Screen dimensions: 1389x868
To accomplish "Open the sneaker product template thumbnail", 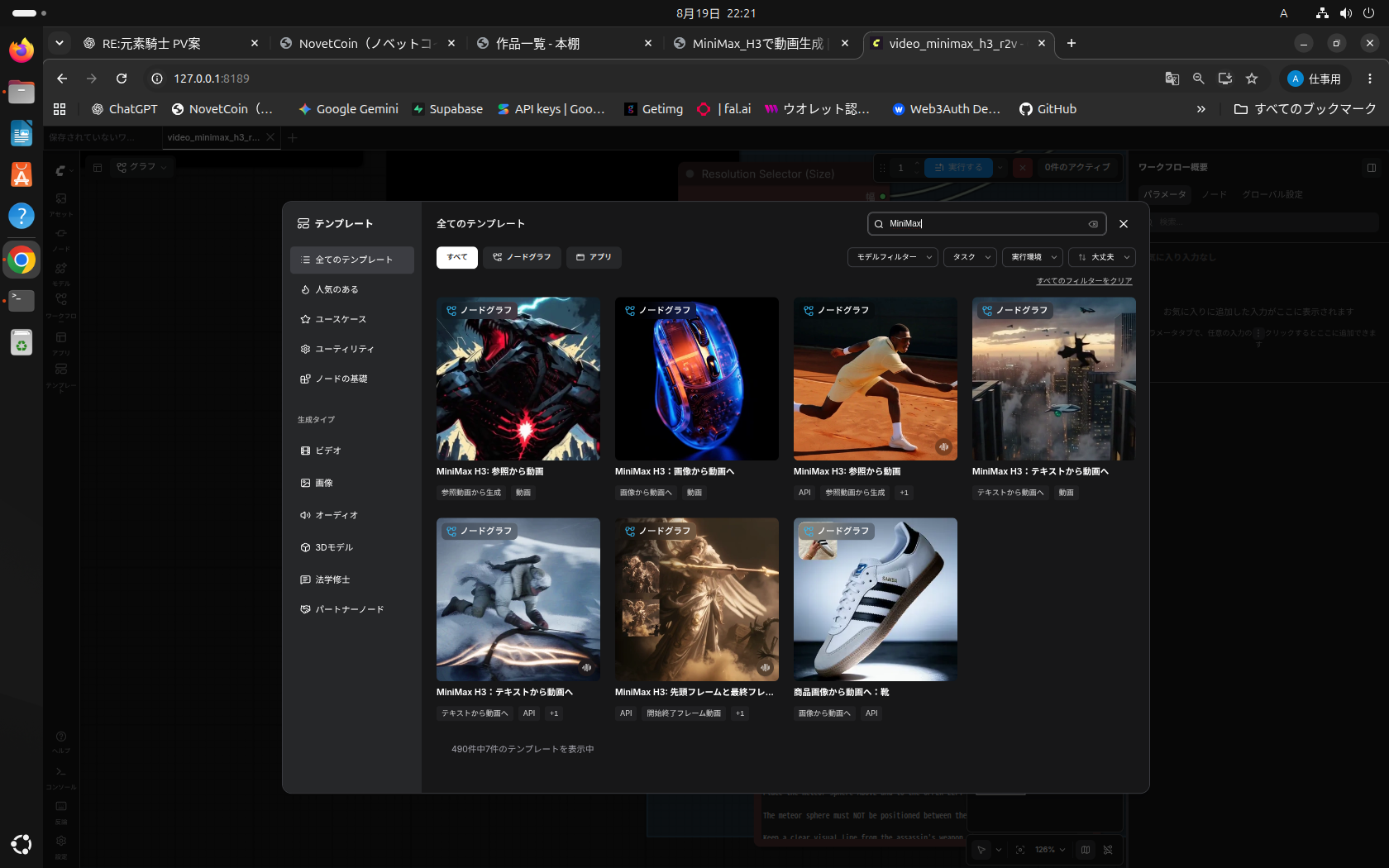I will [876, 599].
